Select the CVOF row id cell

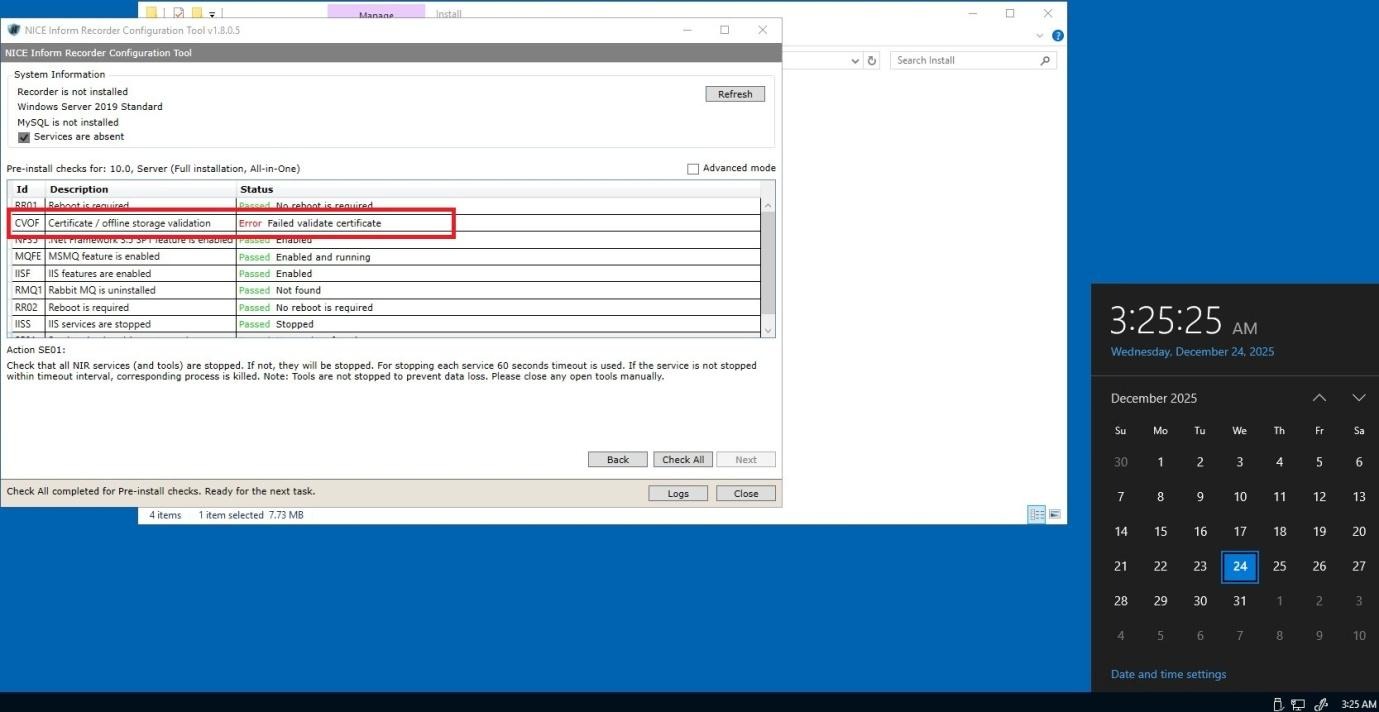click(27, 223)
